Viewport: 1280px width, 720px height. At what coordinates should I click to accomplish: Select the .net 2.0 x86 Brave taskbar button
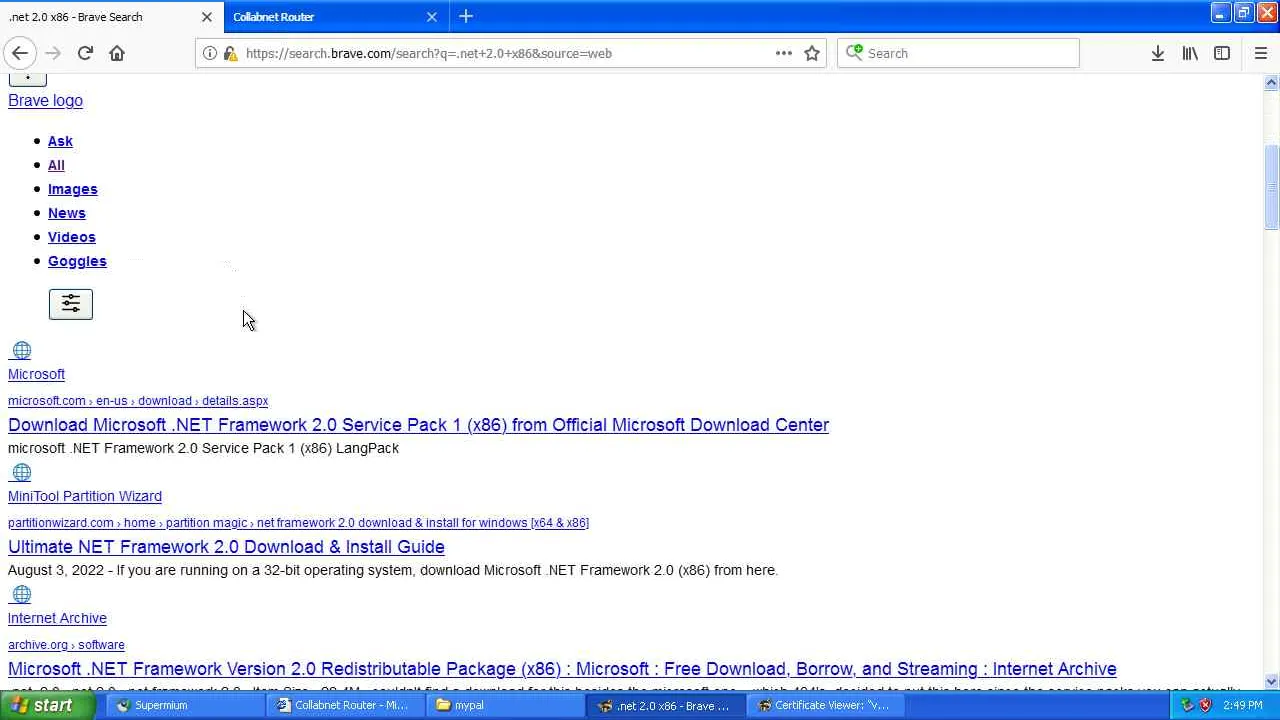[666, 705]
